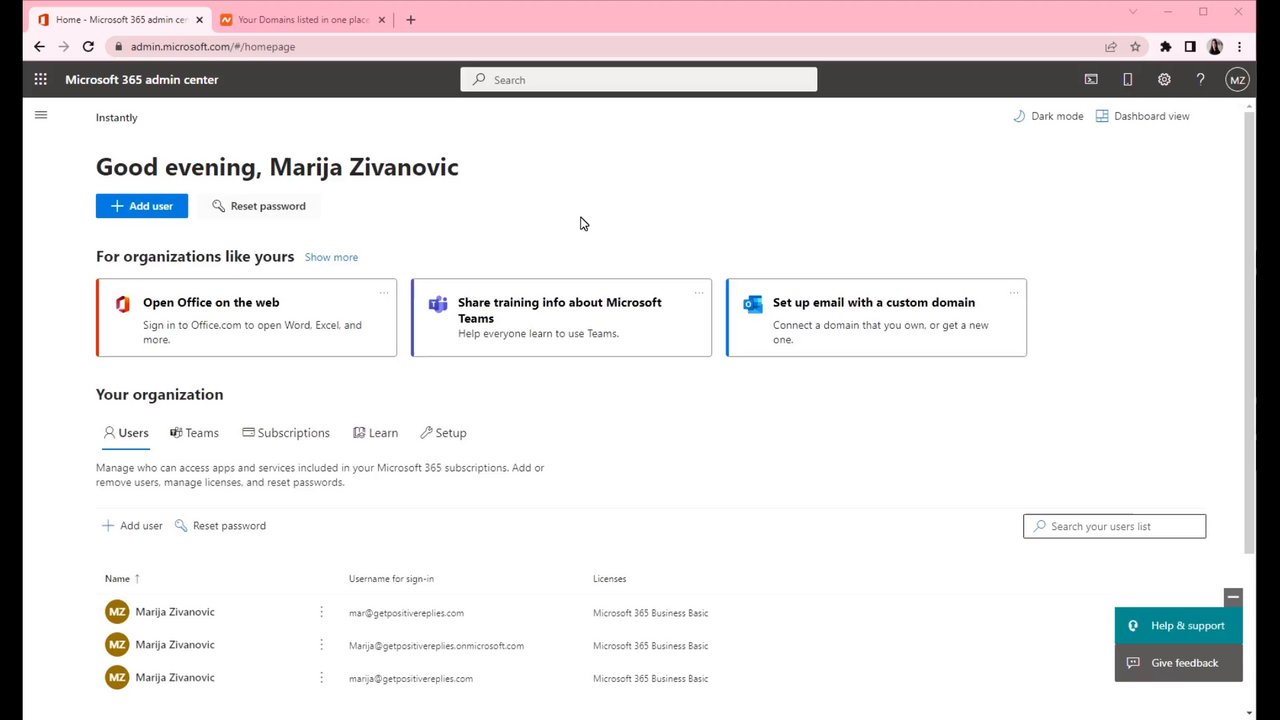Viewport: 1280px width, 720px height.
Task: Open more options for mar@getpositivereplies.com row
Action: [x=321, y=612]
